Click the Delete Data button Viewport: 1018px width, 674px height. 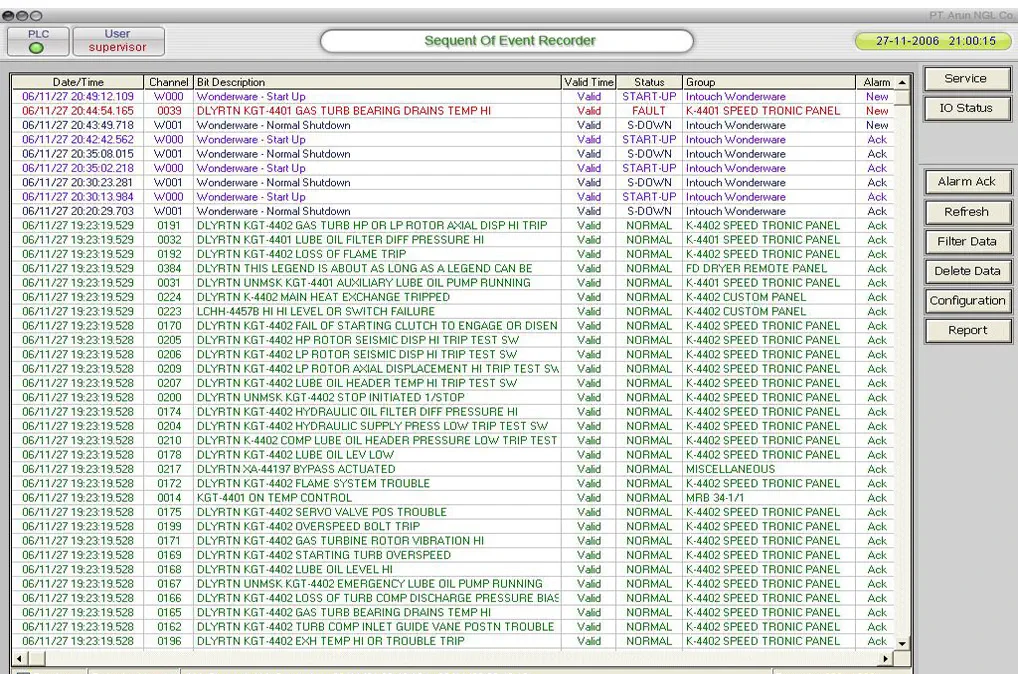pyautogui.click(x=966, y=271)
